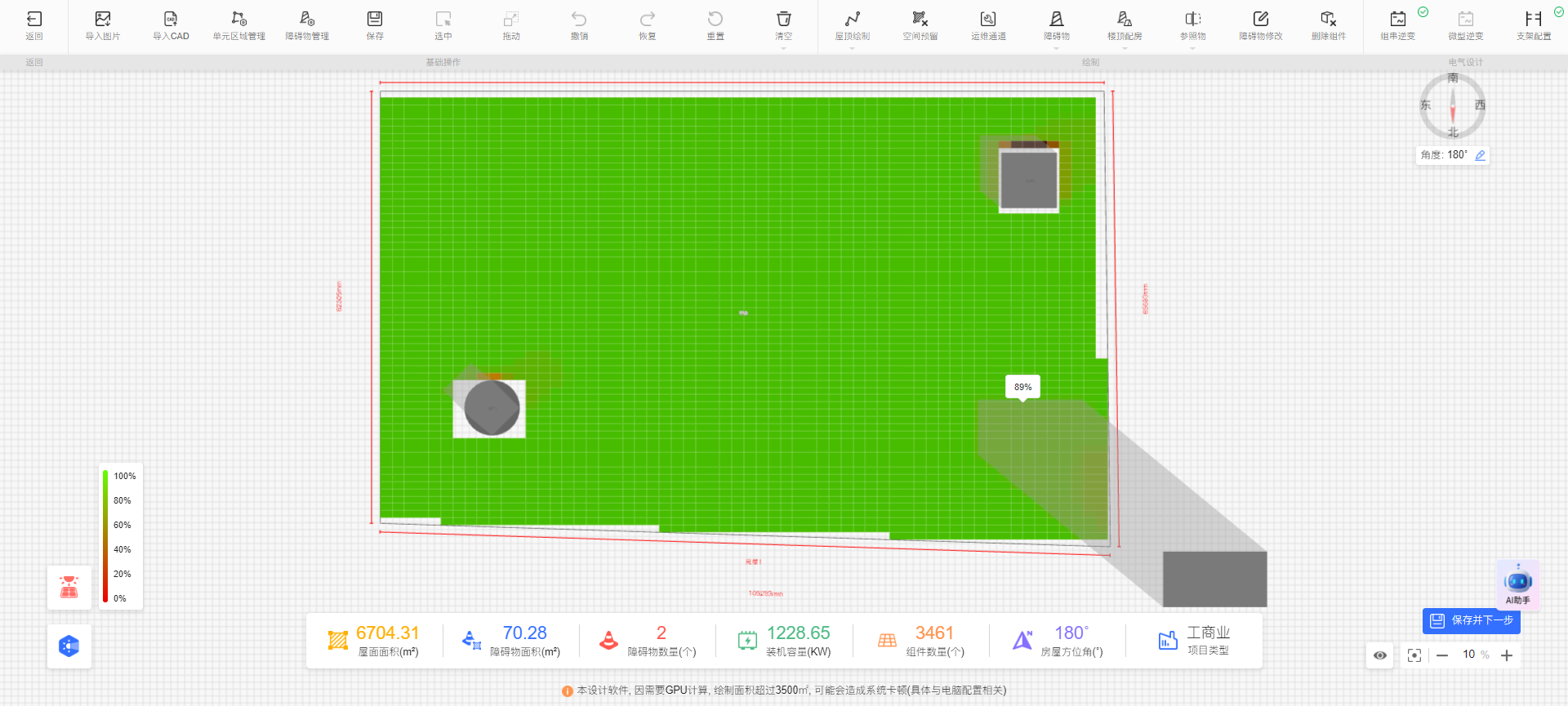This screenshot has height=706, width=1568.
Task: Expand the 屋顶绘制 roof drawing dropdown arrow
Action: point(852,48)
